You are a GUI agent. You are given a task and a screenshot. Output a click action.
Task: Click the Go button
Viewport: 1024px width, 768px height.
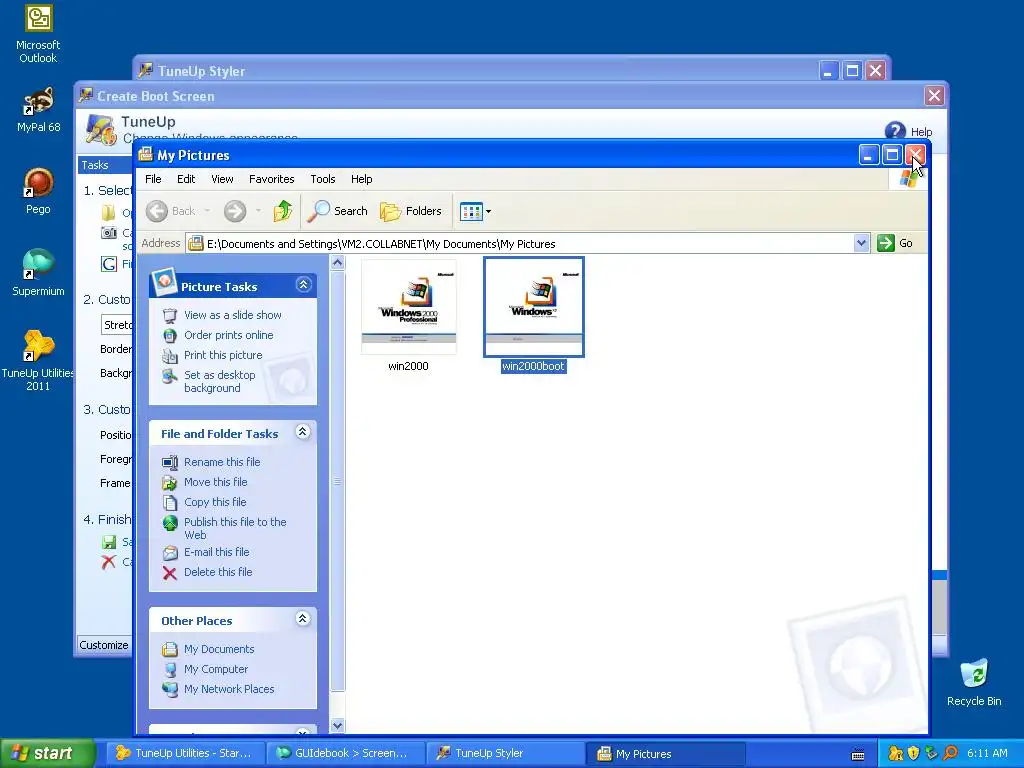(x=896, y=243)
